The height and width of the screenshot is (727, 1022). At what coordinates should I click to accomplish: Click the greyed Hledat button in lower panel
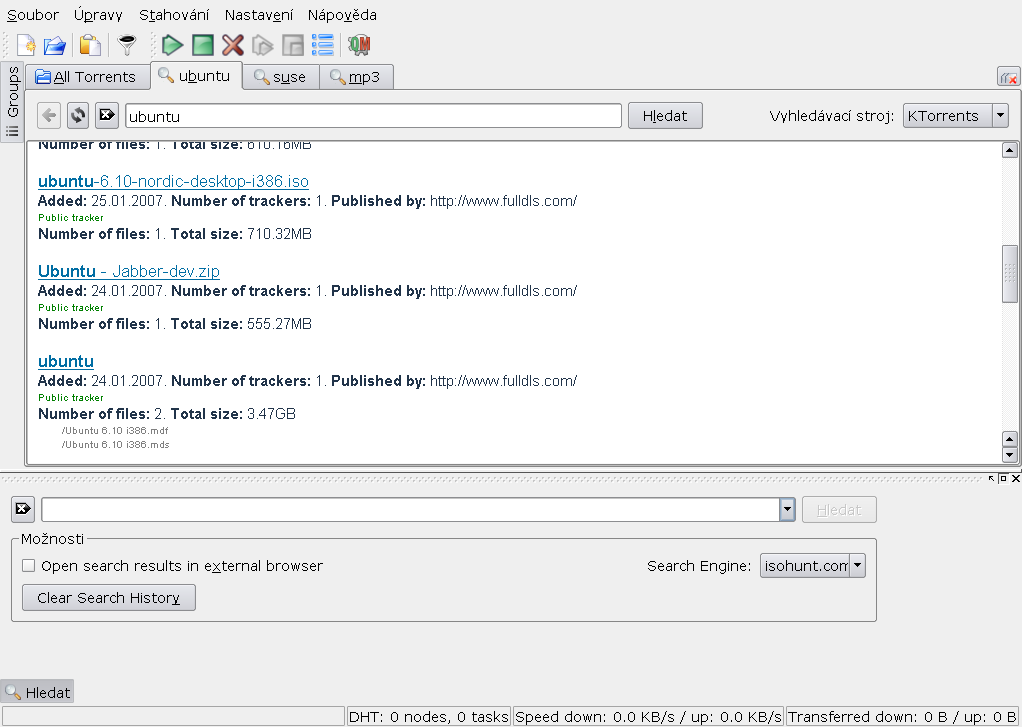[x=839, y=509]
